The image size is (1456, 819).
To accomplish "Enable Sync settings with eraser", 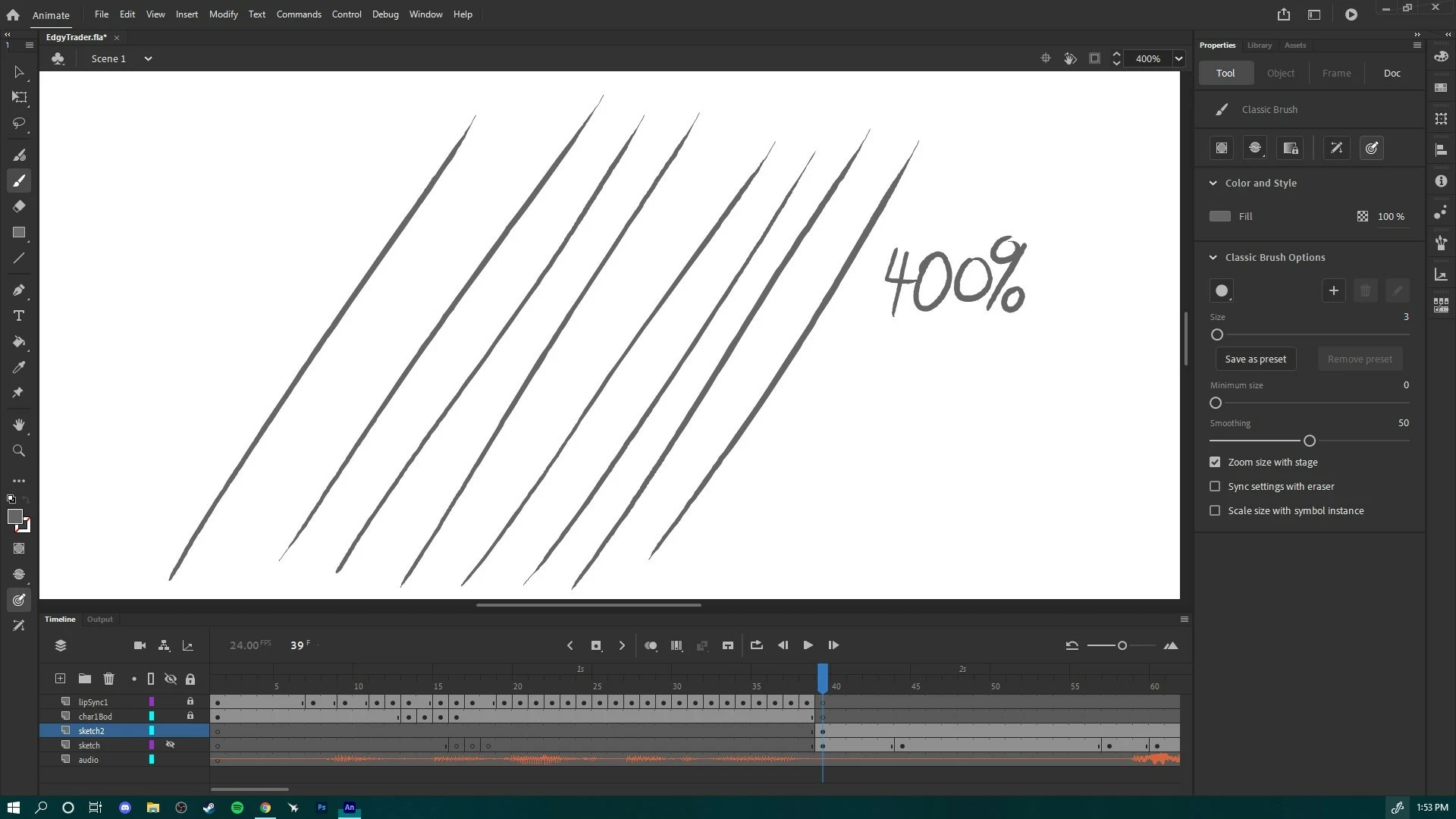I will click(1215, 486).
